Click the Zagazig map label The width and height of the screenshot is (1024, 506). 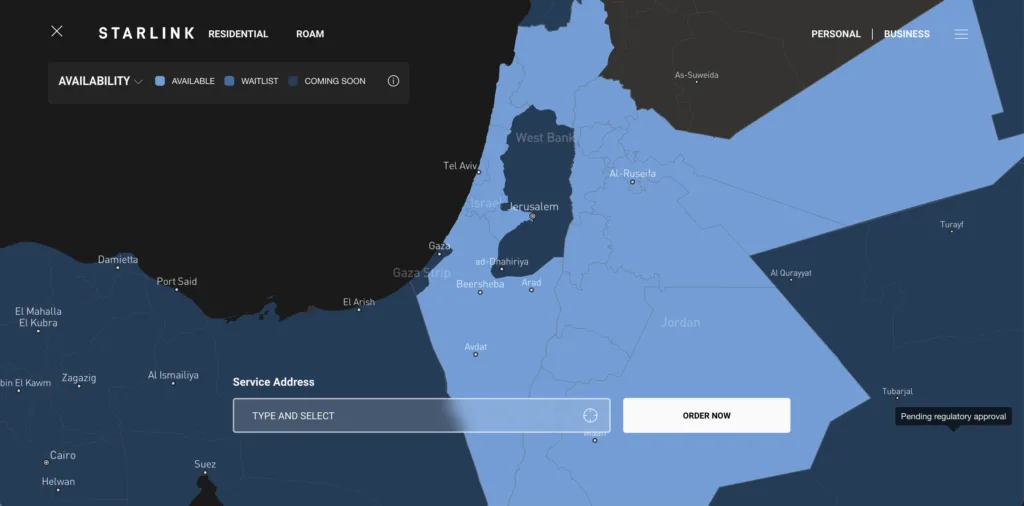(79, 378)
